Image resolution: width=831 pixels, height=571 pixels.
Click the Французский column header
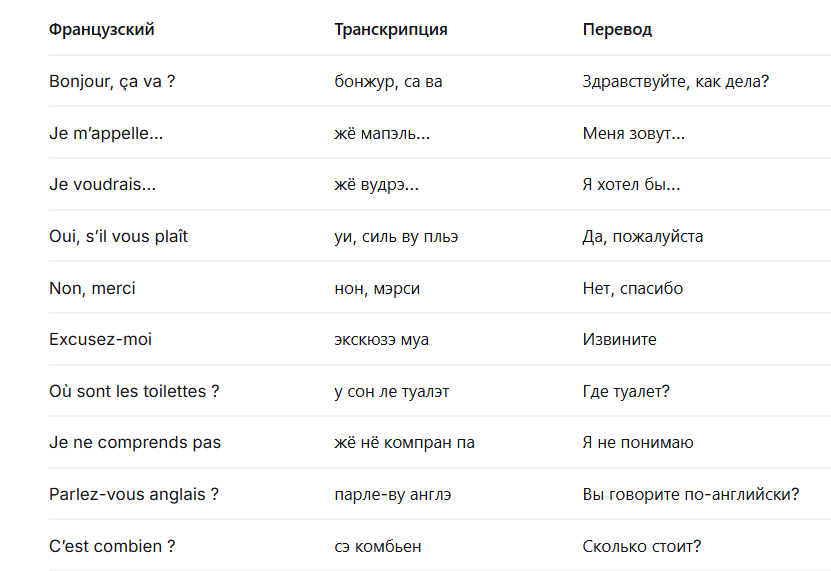point(101,29)
